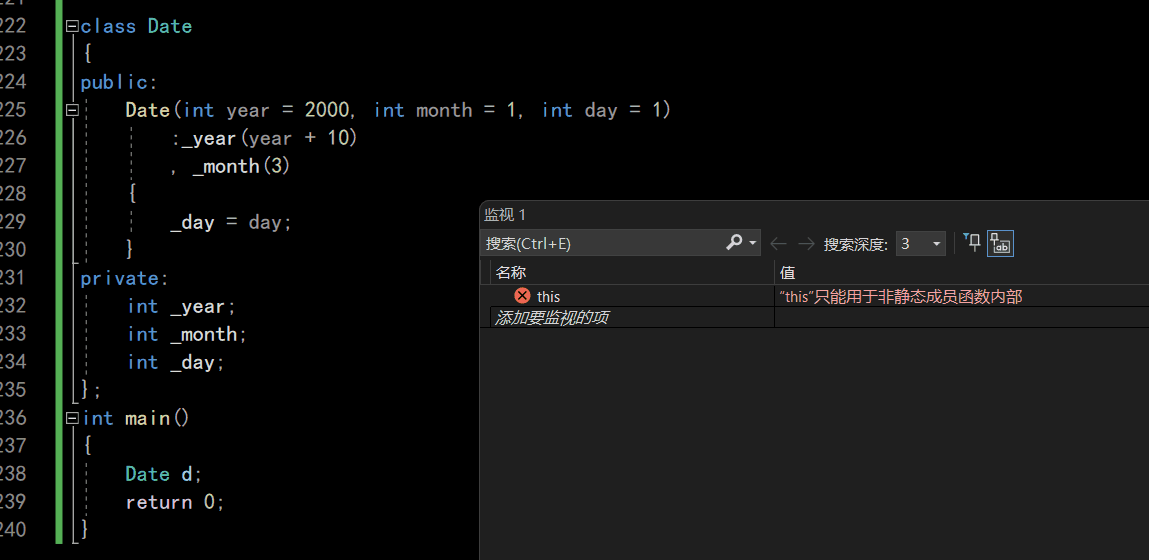Select the red this error message value
The width and height of the screenshot is (1149, 560).
pos(901,296)
